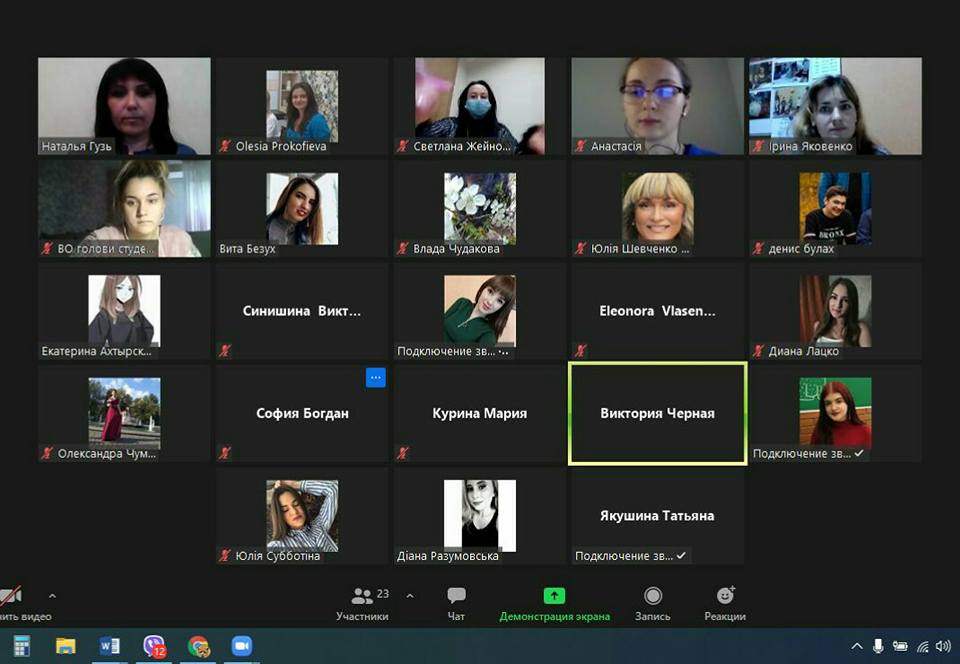
Task: Open the Реакции reactions menu
Action: coord(725,603)
